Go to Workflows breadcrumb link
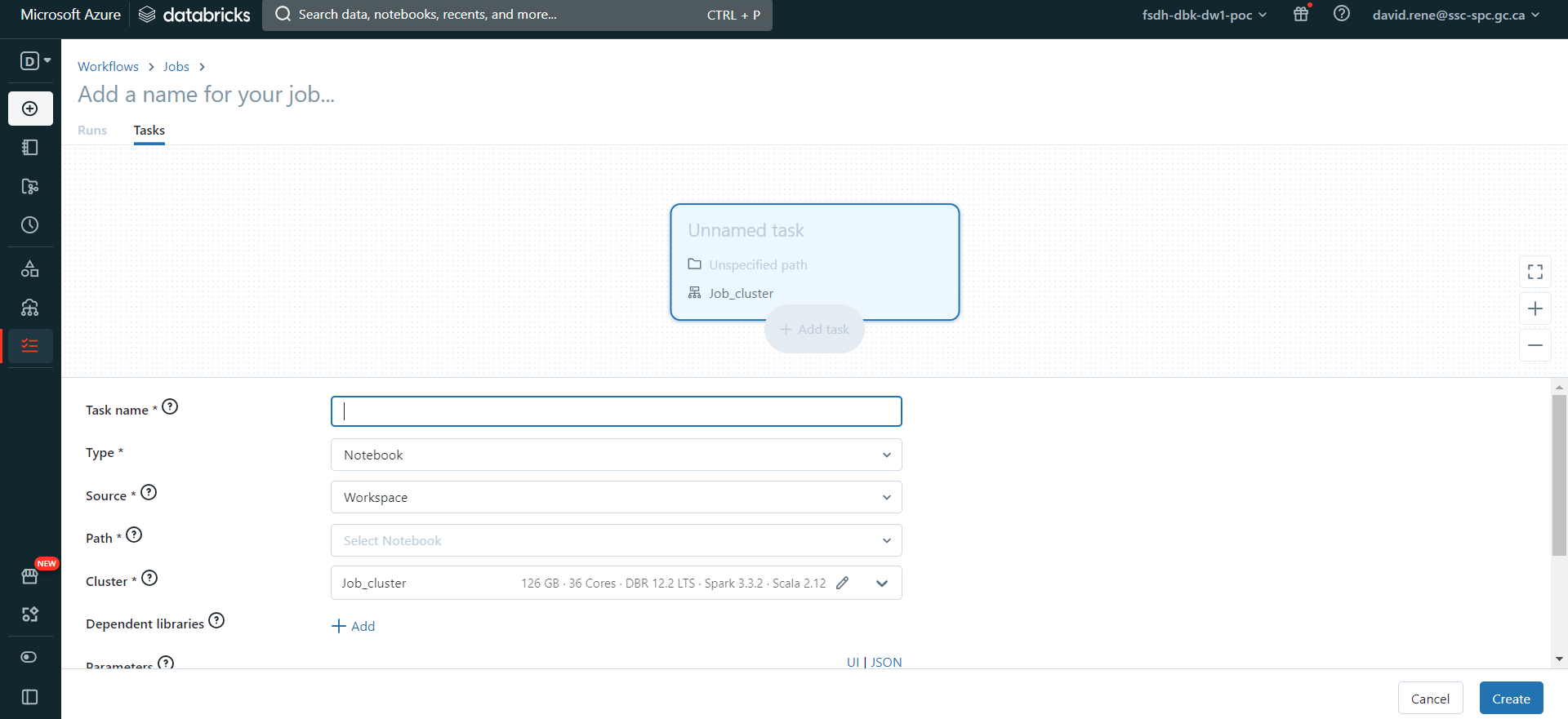Viewport: 1568px width, 719px height. 108,67
